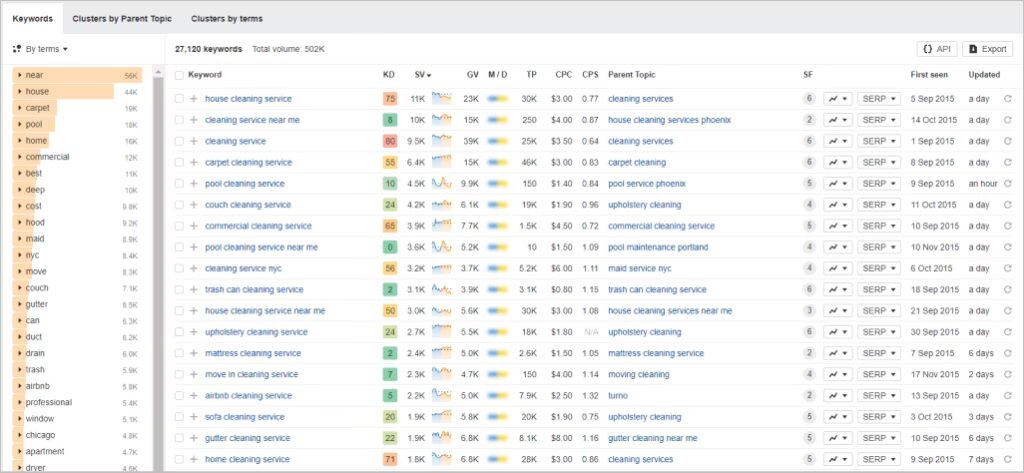The width and height of the screenshot is (1024, 473).
Task: Add 'couch cleaning service' using plus icon
Action: coord(193,205)
